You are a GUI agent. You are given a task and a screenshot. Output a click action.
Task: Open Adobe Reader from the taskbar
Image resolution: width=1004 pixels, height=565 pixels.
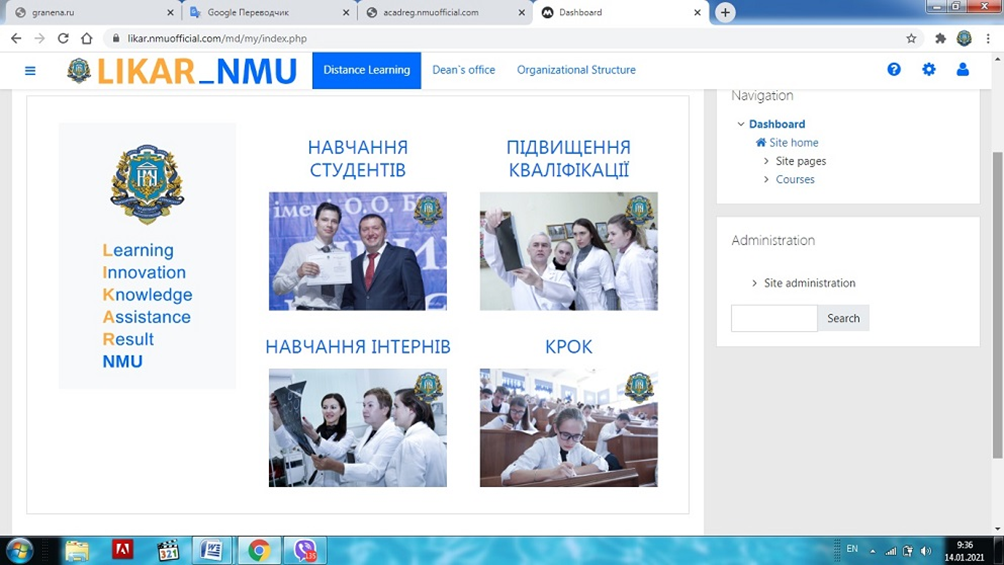tap(123, 550)
